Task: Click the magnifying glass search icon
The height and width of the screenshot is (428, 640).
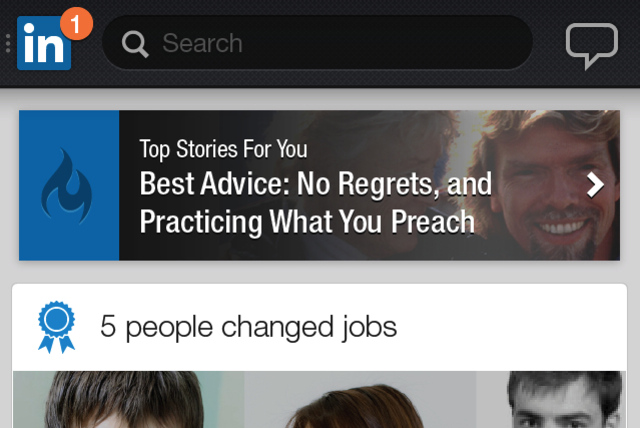Action: 135,44
